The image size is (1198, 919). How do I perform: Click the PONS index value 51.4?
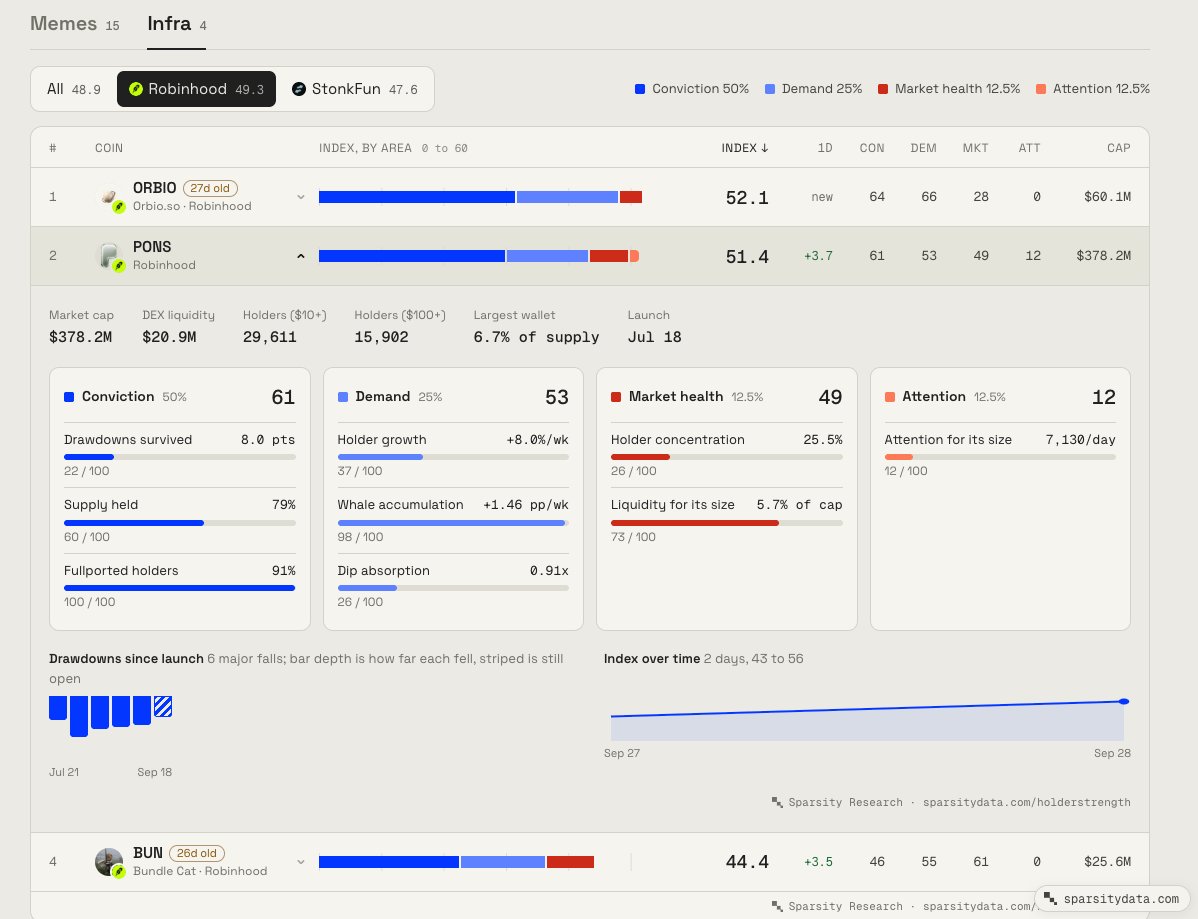coord(747,257)
